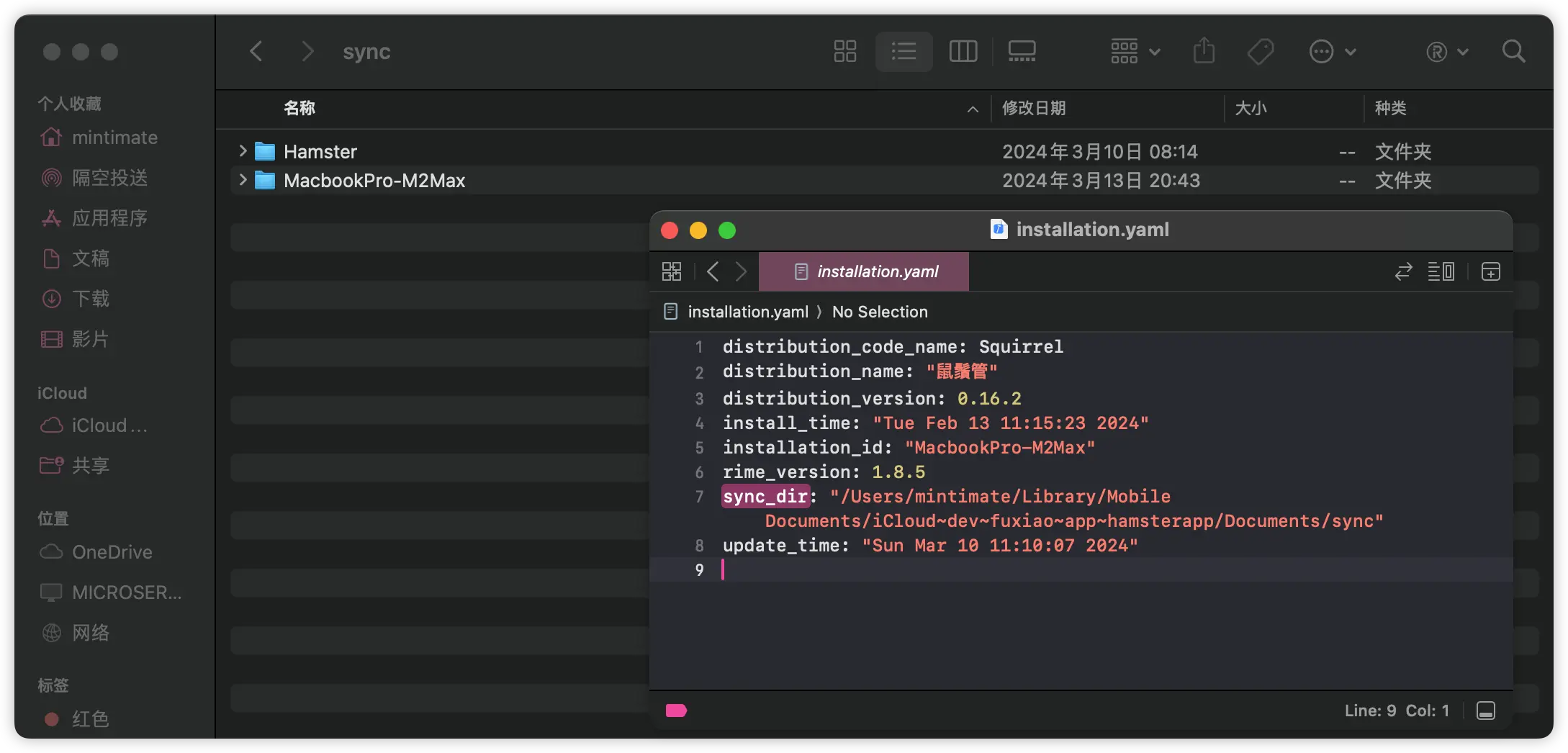Click the editor swap arrows icon
This screenshot has width=1568, height=753.
point(1403,271)
